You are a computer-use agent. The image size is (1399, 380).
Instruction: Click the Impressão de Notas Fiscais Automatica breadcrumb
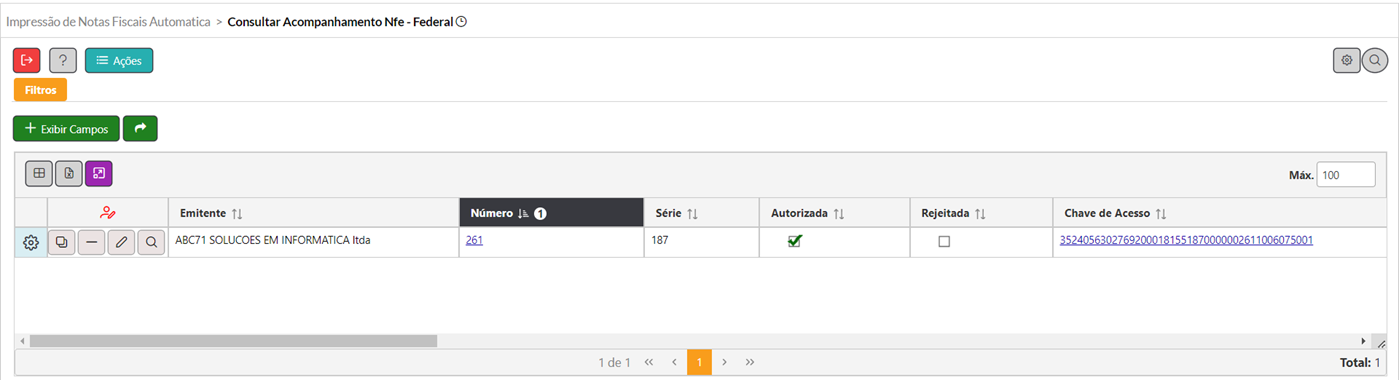[108, 20]
